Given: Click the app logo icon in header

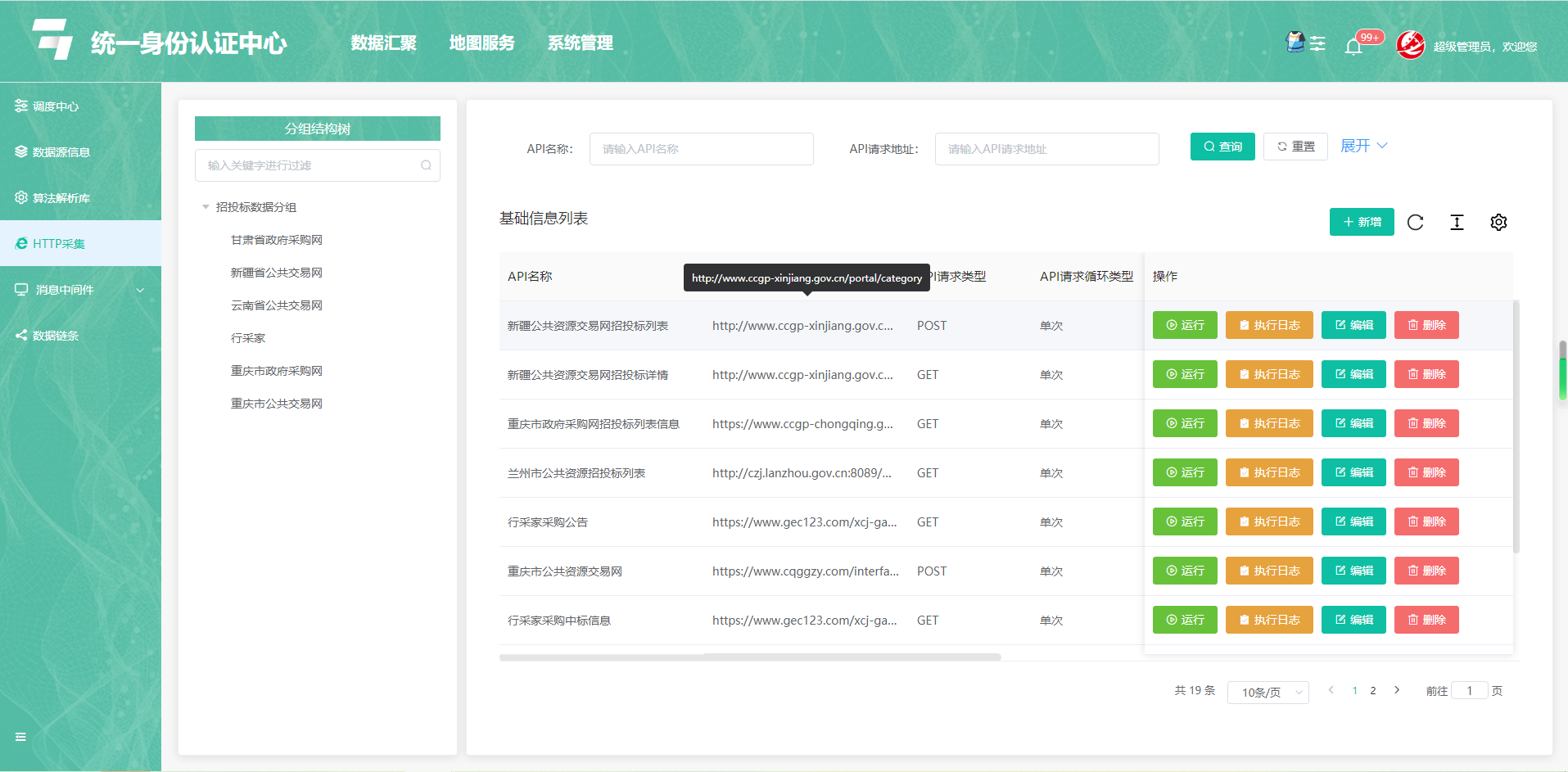Looking at the screenshot, I should 52,40.
